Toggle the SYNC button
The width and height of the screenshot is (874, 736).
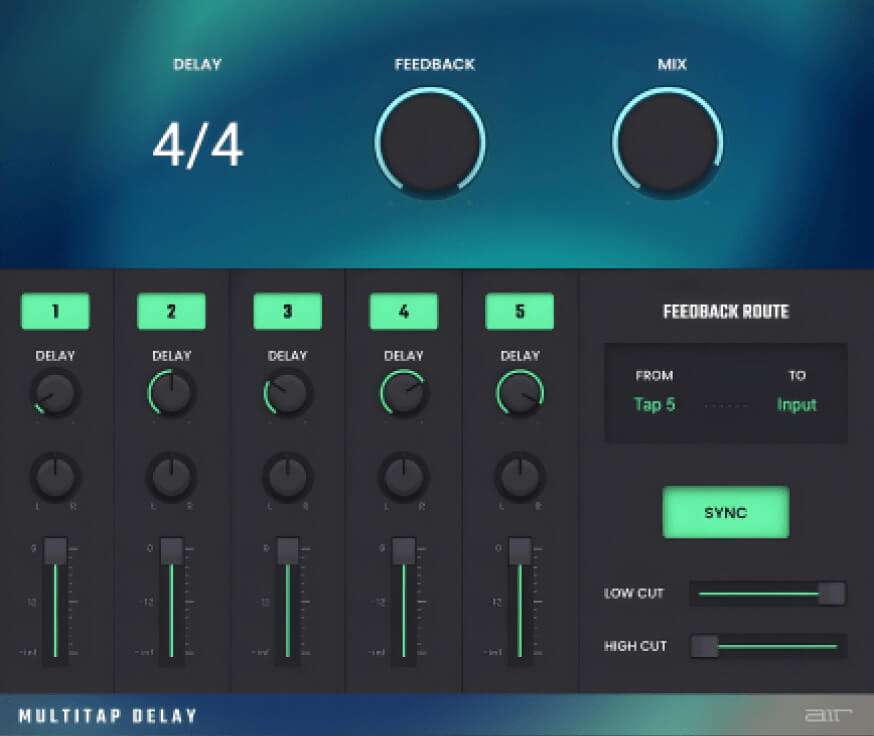coord(725,512)
